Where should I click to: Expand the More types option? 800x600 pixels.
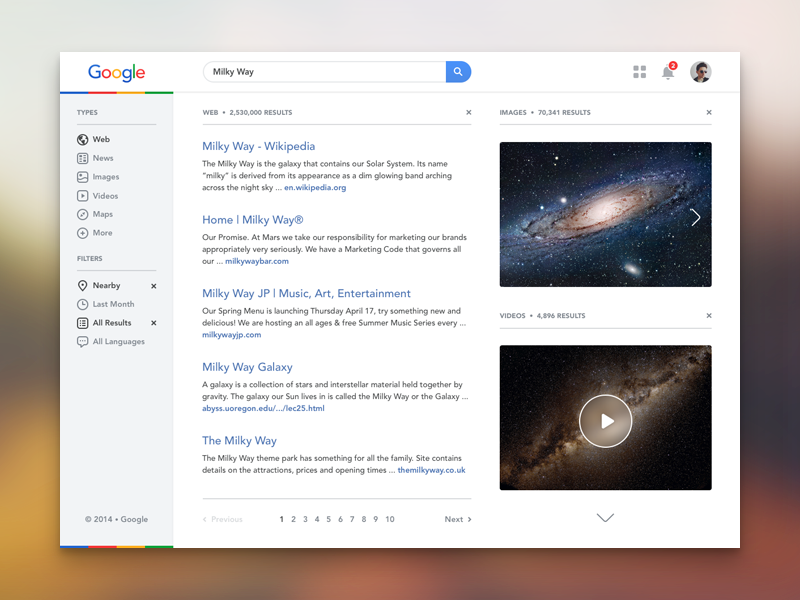102,233
